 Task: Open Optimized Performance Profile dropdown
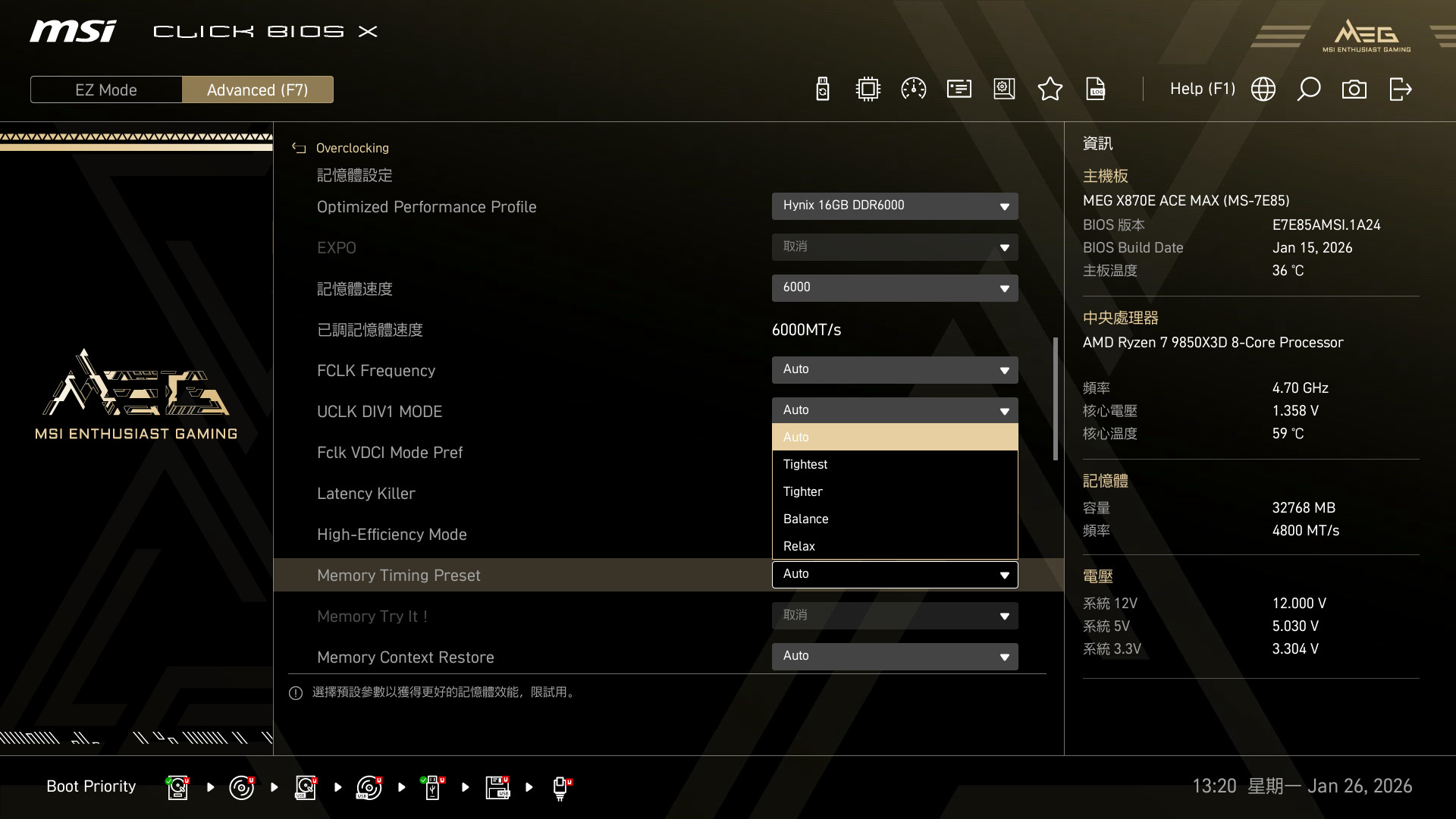pyautogui.click(x=895, y=206)
